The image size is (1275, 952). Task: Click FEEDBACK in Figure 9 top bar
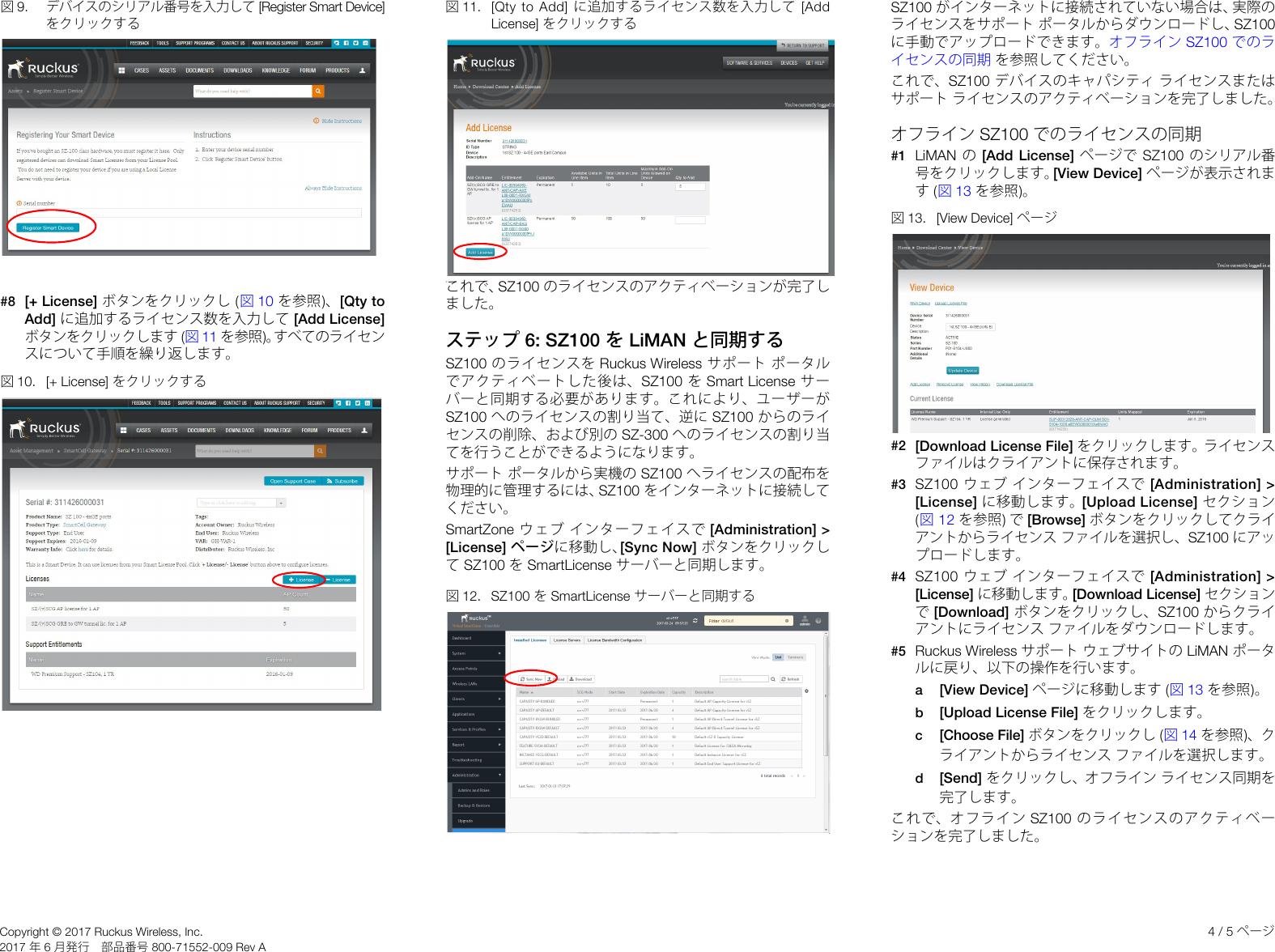140,43
